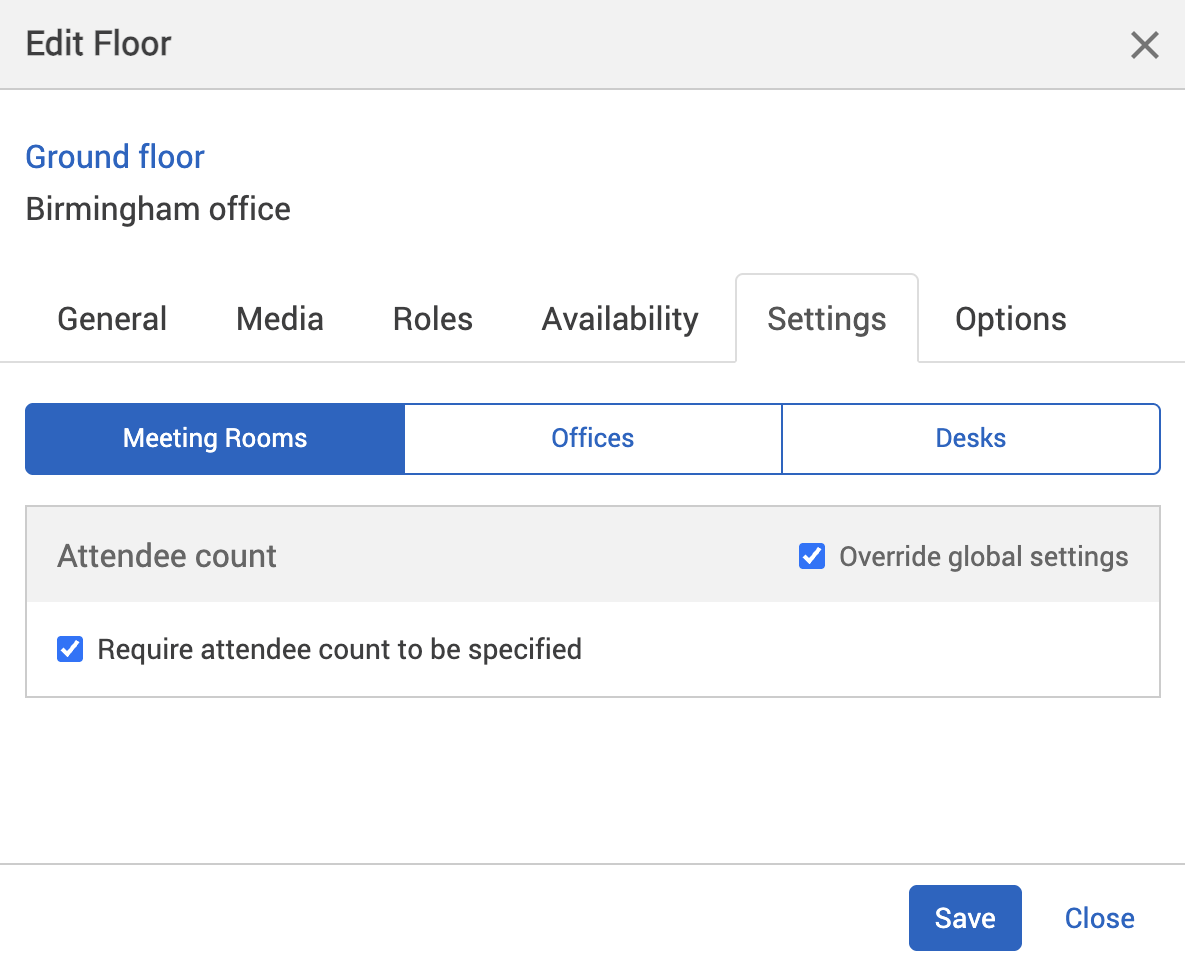Image resolution: width=1185 pixels, height=967 pixels.
Task: View the Desks settings
Action: pyautogui.click(x=970, y=438)
